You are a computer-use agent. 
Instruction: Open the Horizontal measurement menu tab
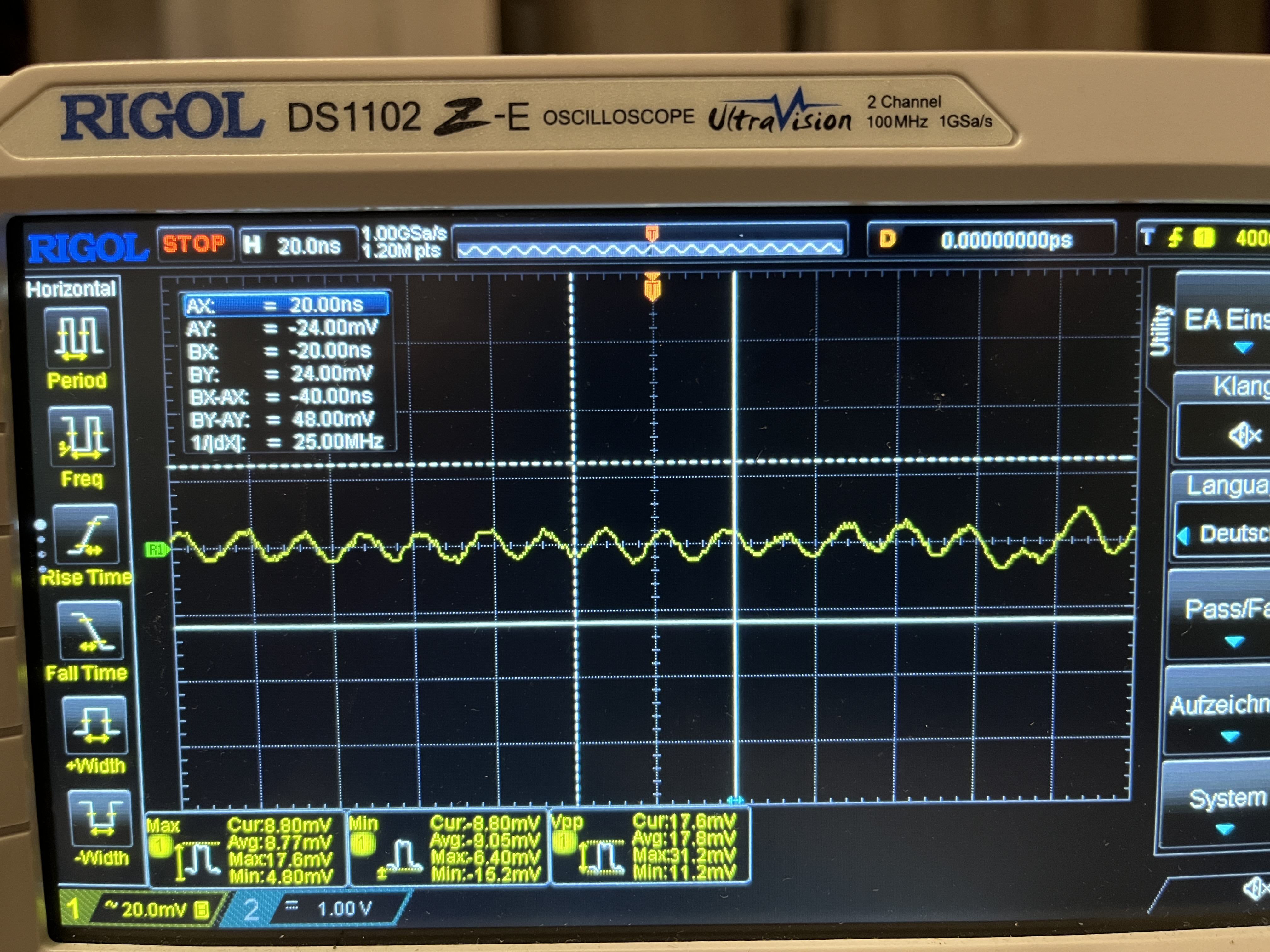tap(71, 289)
